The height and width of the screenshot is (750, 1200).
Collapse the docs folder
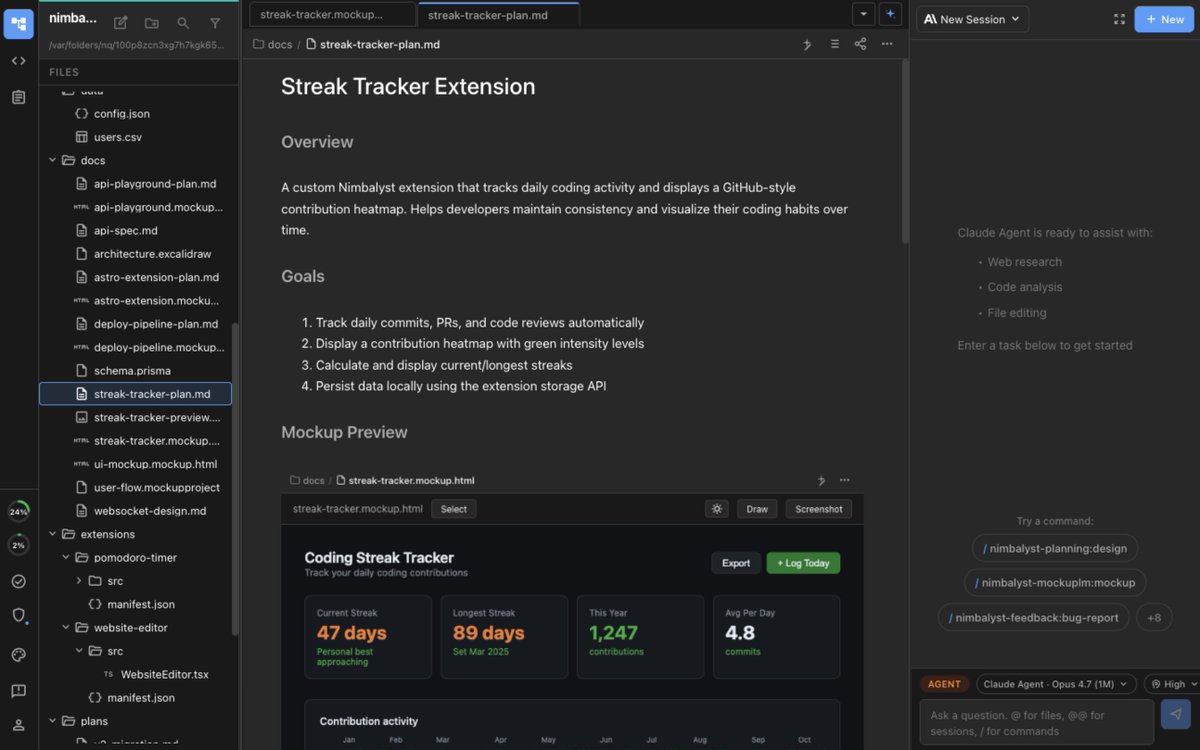[x=53, y=160]
